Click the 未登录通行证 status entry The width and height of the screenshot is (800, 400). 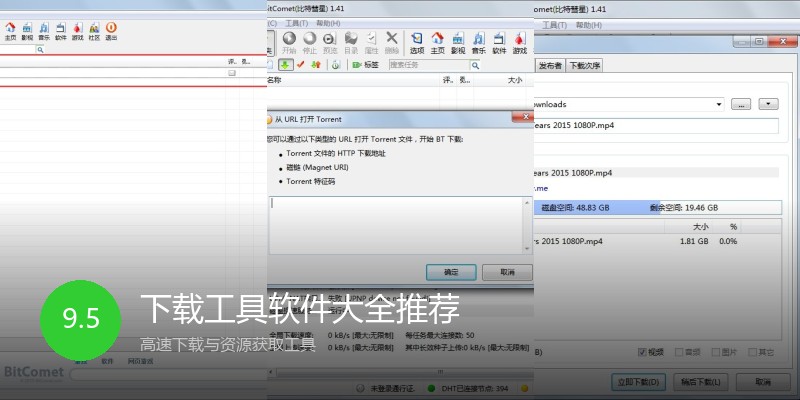pyautogui.click(x=388, y=389)
